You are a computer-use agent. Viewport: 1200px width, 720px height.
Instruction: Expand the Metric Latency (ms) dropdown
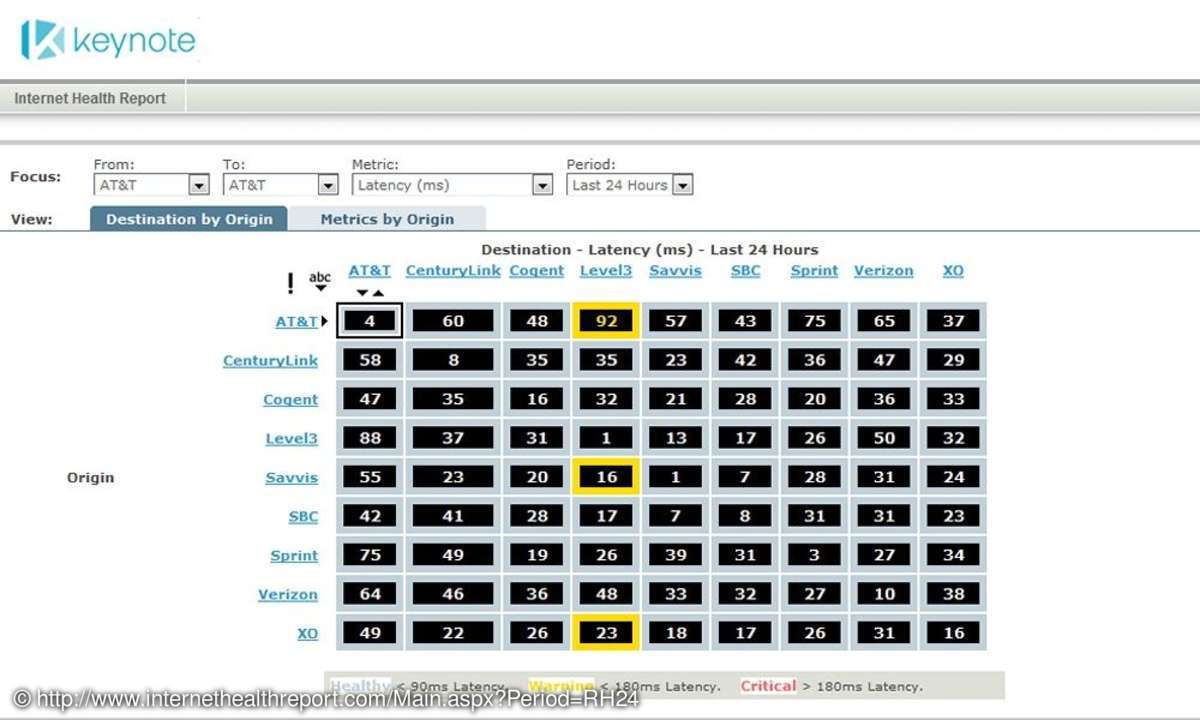click(542, 185)
